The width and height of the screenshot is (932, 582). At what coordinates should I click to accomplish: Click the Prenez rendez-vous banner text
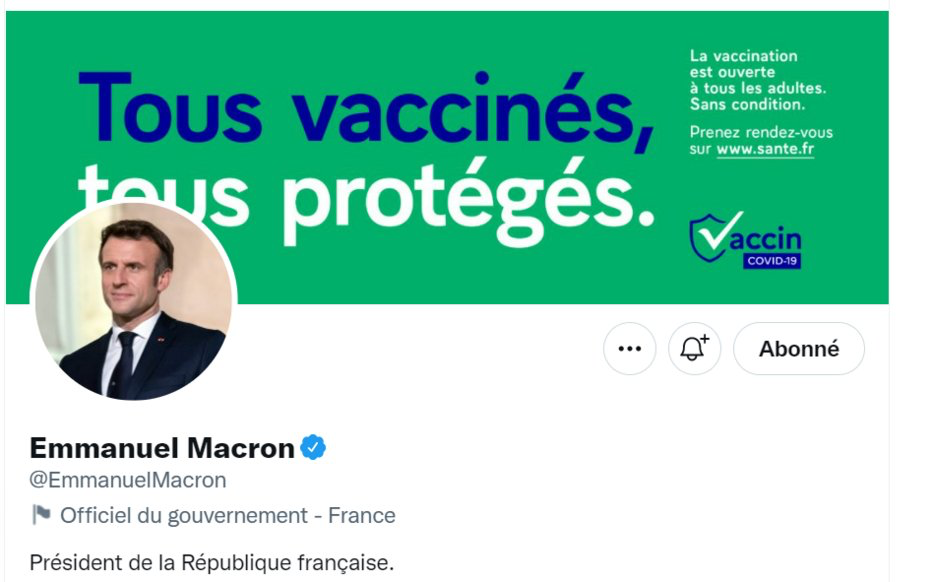761,132
